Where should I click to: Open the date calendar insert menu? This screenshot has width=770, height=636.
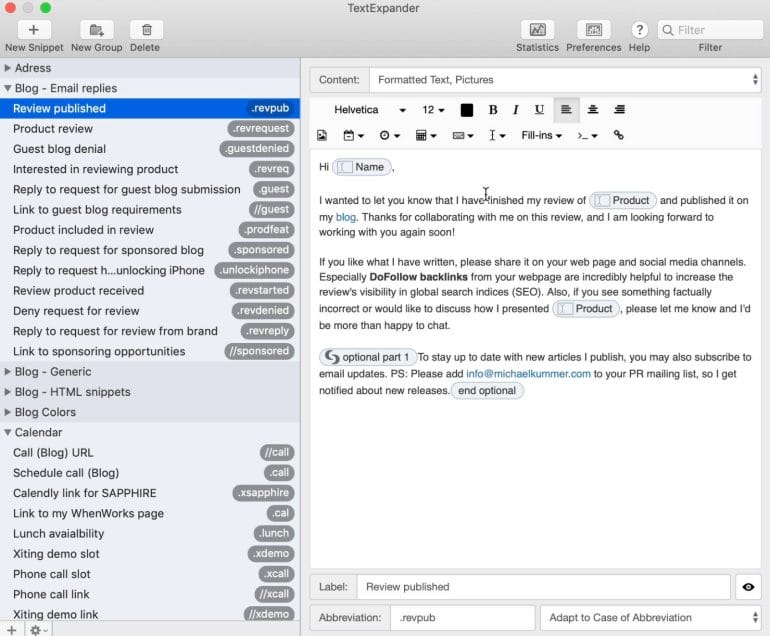tap(353, 136)
